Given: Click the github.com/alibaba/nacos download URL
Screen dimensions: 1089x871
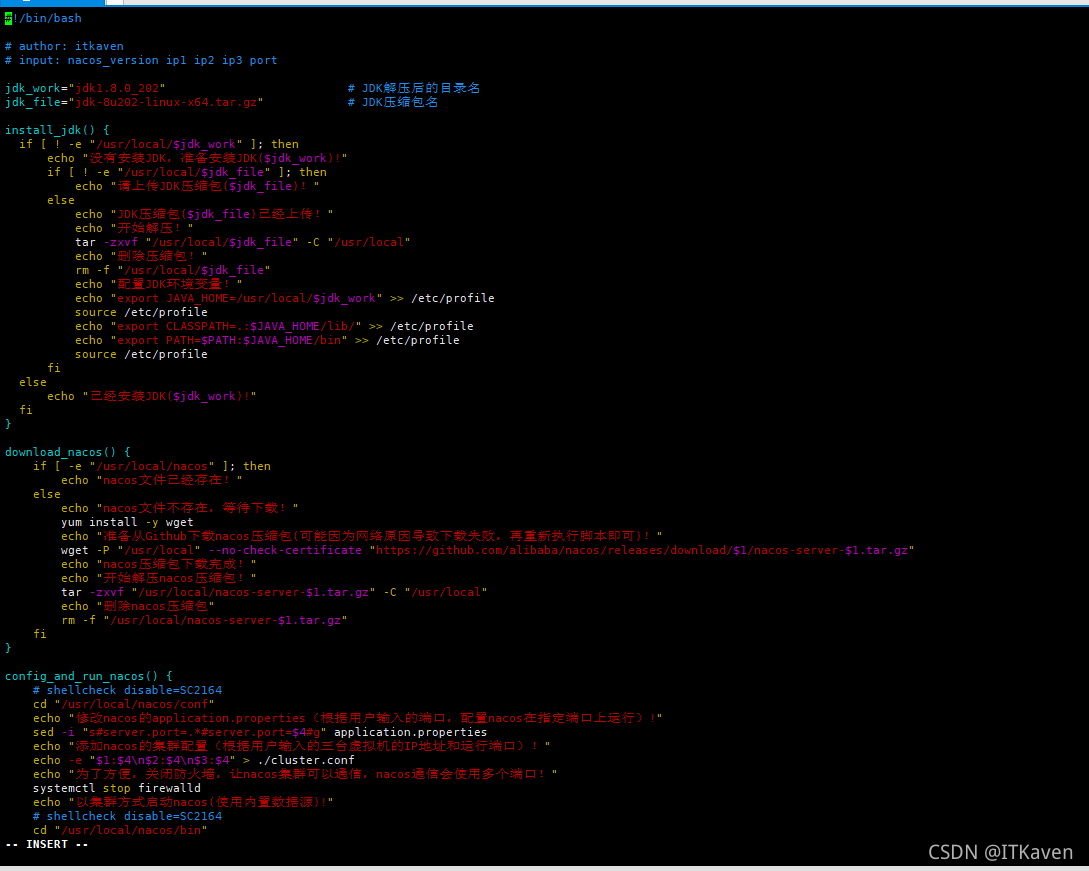Looking at the screenshot, I should tap(642, 550).
